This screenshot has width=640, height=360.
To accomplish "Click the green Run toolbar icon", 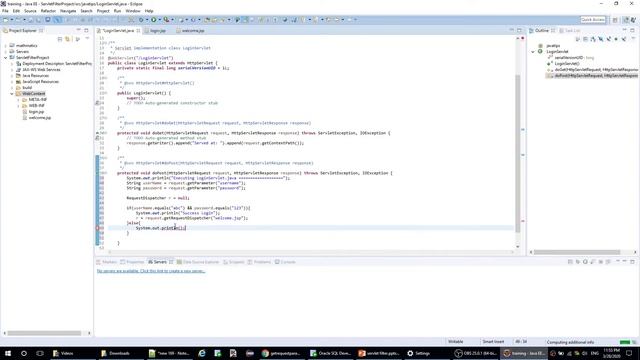I will click(x=154, y=20).
